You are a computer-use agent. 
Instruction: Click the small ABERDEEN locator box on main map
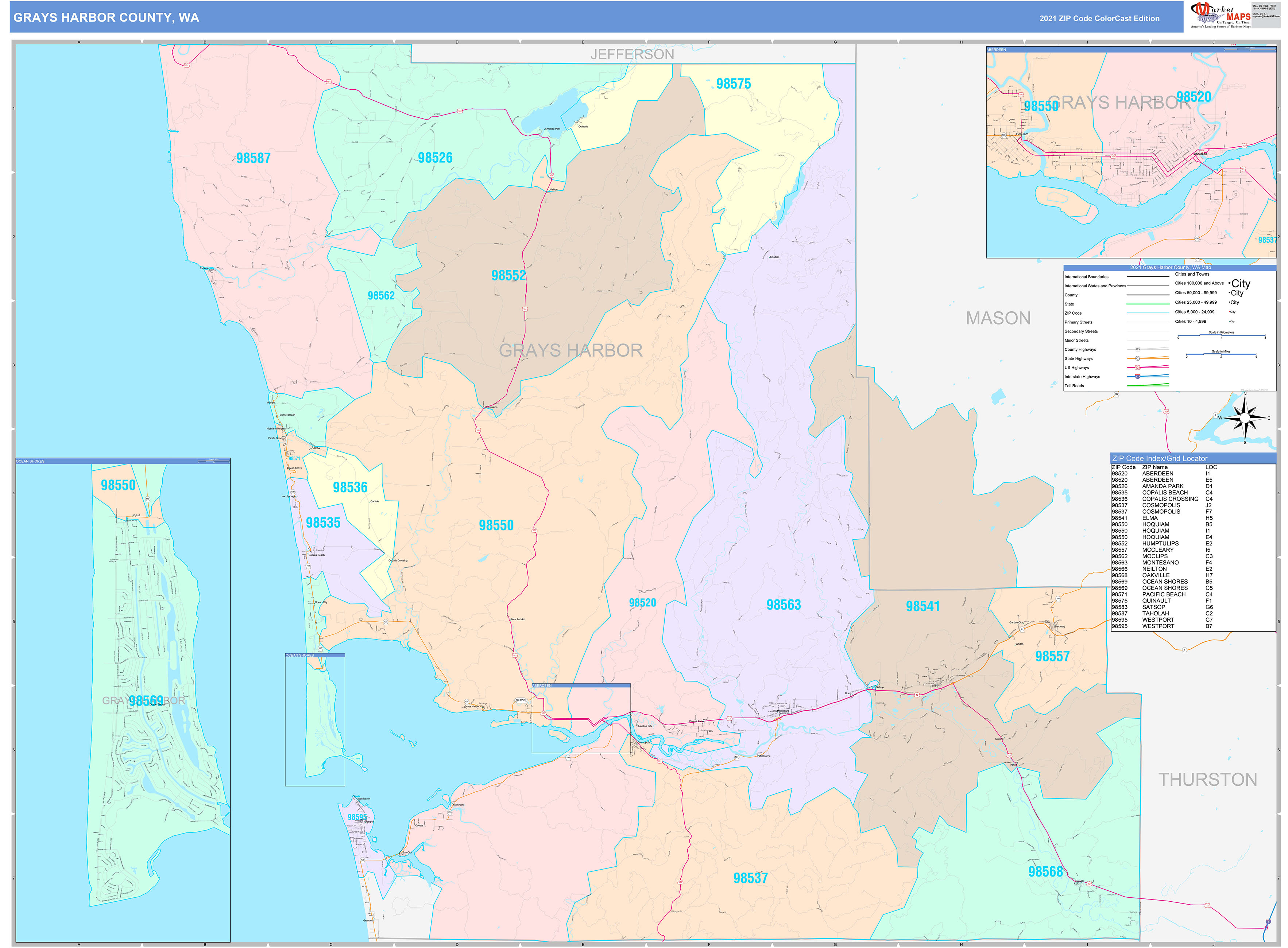581,718
